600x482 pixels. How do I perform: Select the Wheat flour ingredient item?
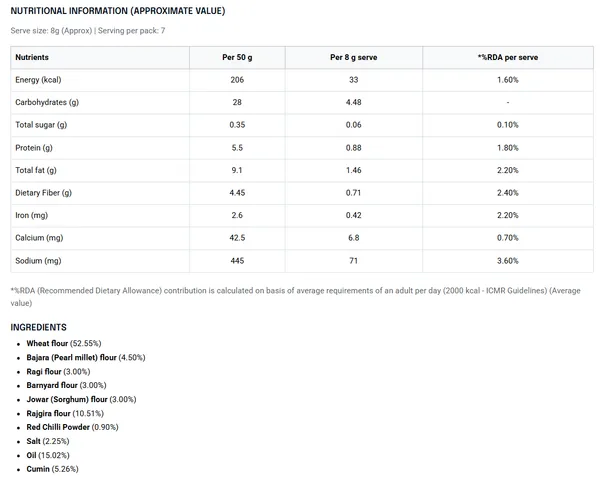click(64, 344)
